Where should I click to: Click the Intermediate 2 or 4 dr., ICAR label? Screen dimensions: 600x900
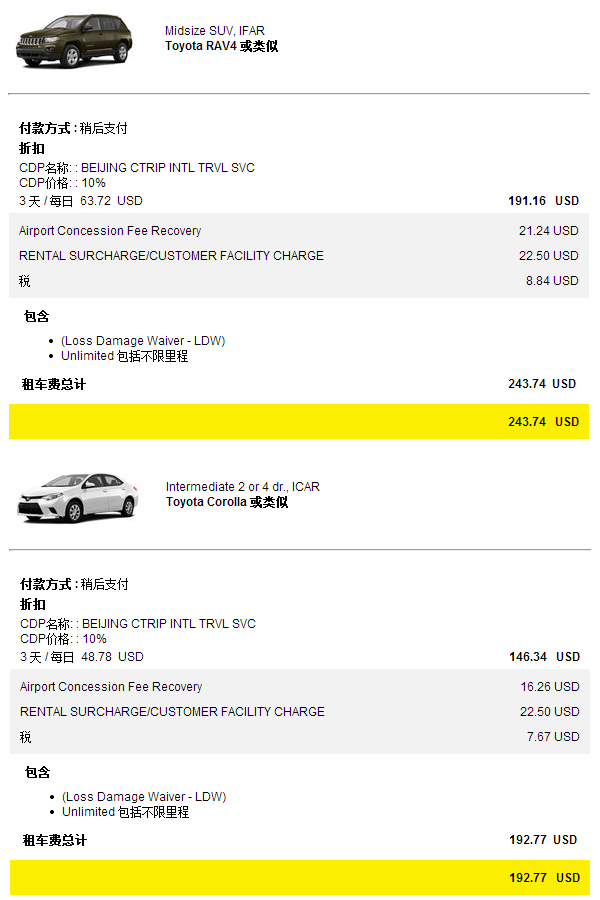point(242,487)
